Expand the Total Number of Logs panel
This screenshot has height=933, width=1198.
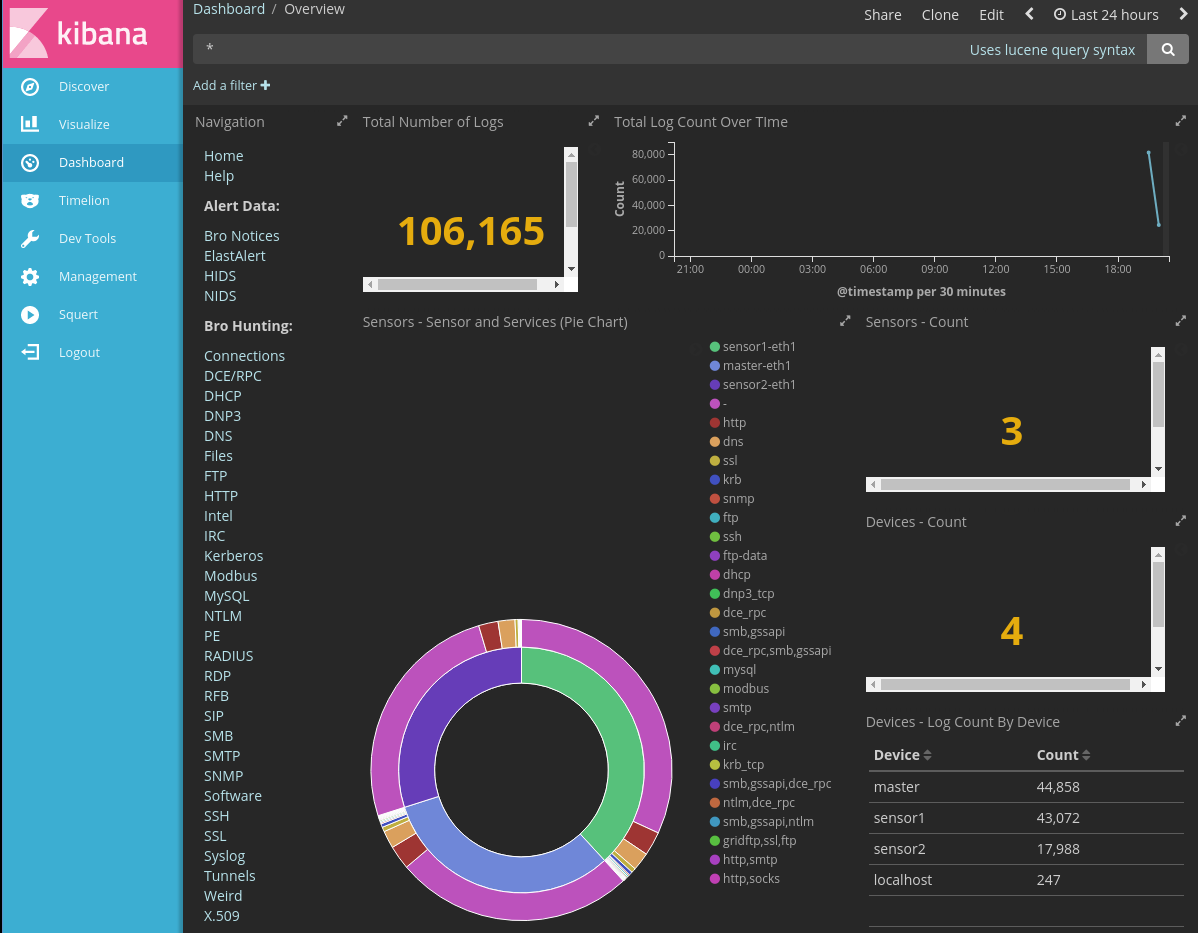coord(594,121)
